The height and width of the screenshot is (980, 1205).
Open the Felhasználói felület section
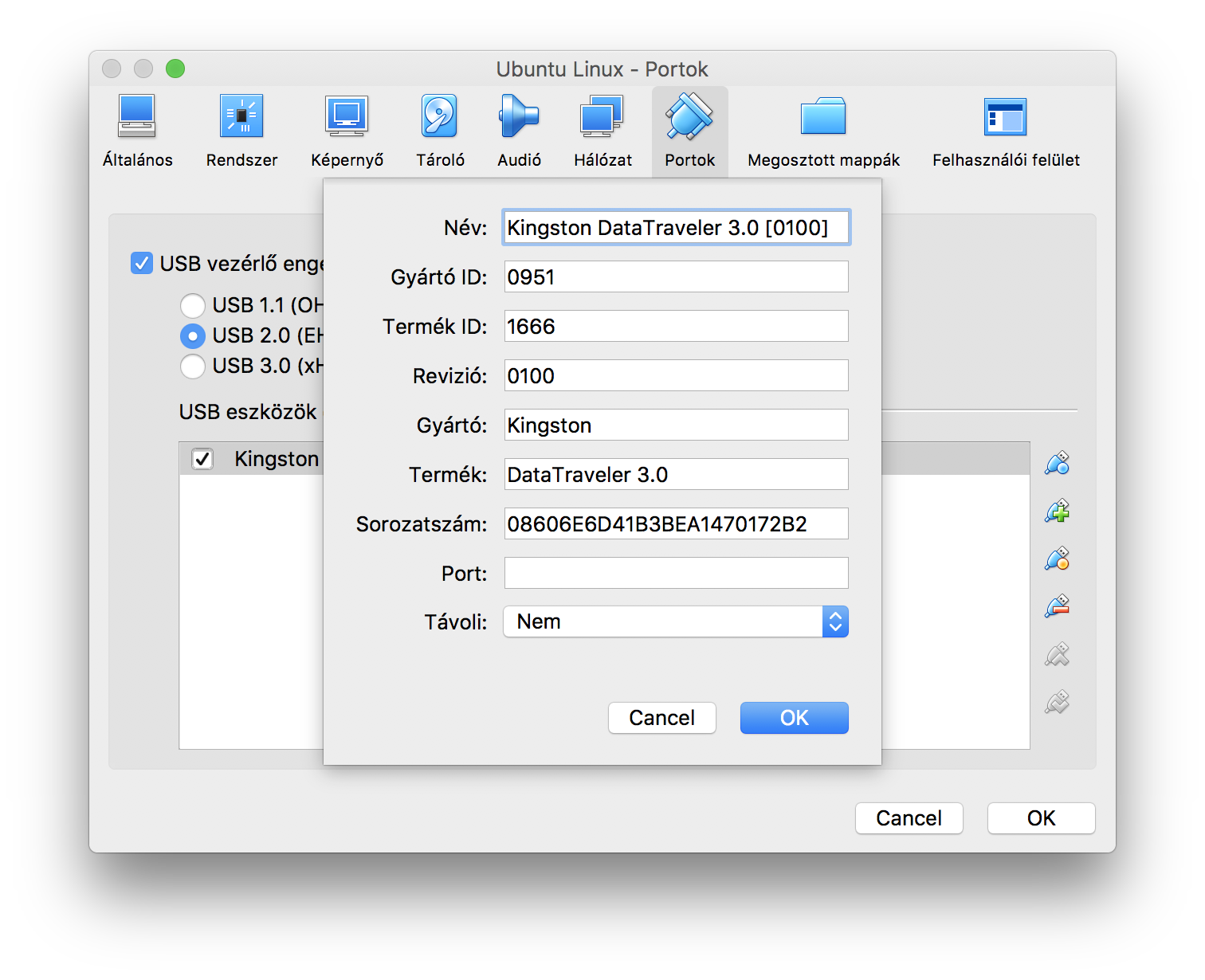click(1006, 131)
